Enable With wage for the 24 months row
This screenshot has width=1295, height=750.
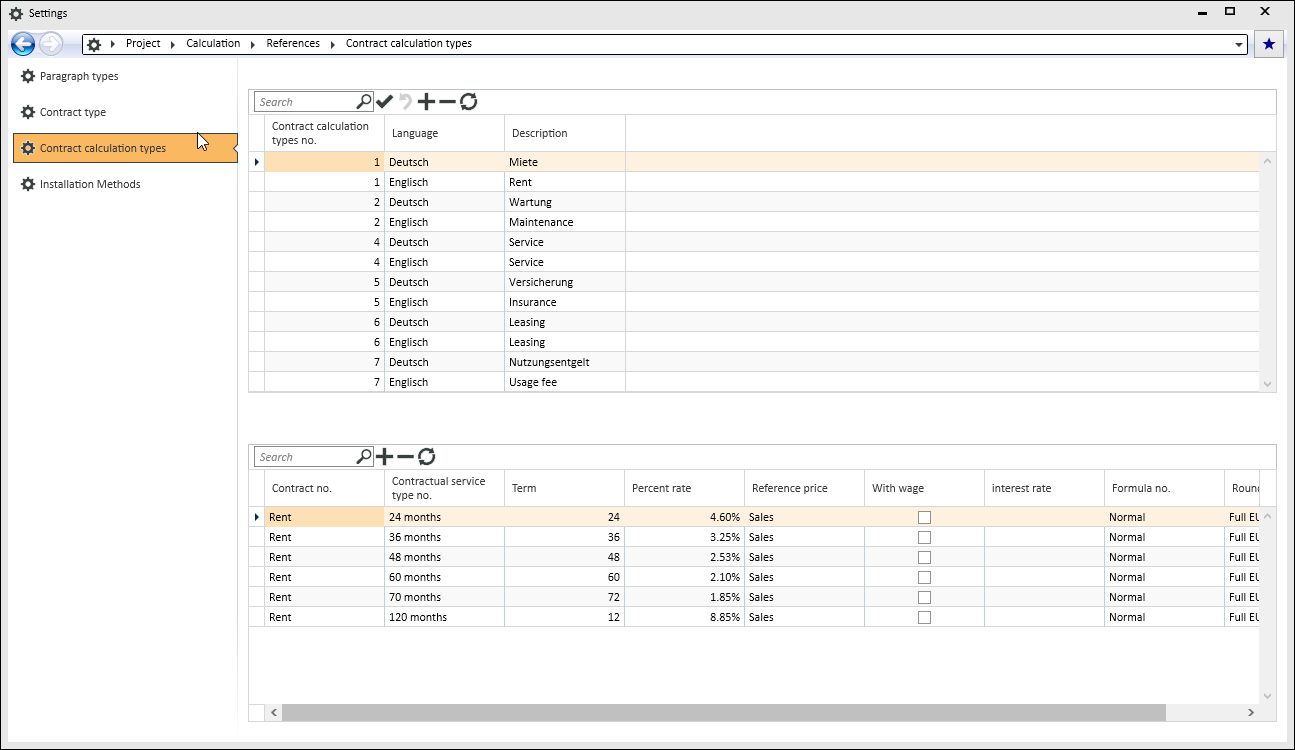click(x=924, y=517)
